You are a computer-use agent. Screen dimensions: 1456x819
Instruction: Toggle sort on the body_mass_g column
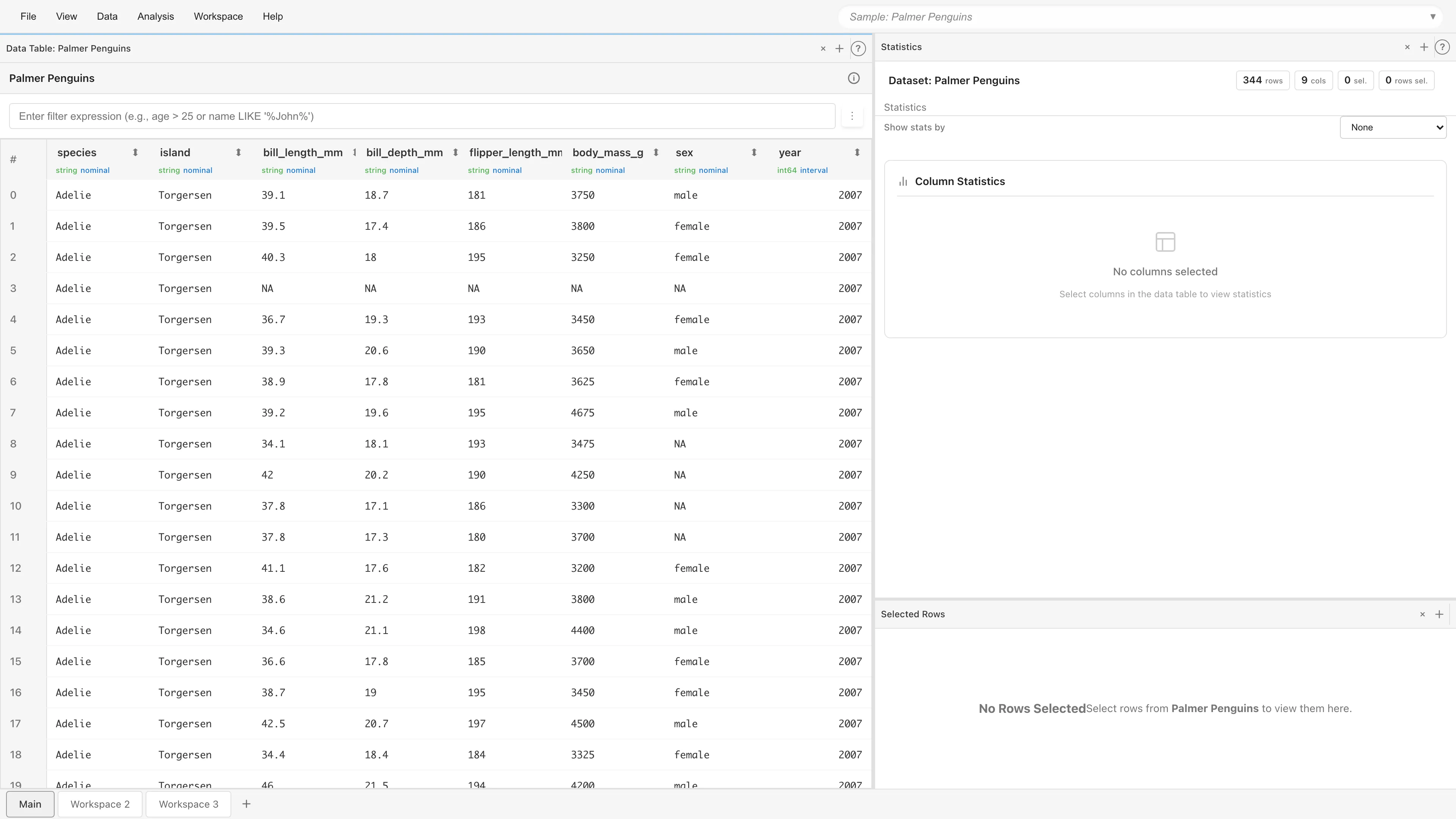coord(656,152)
